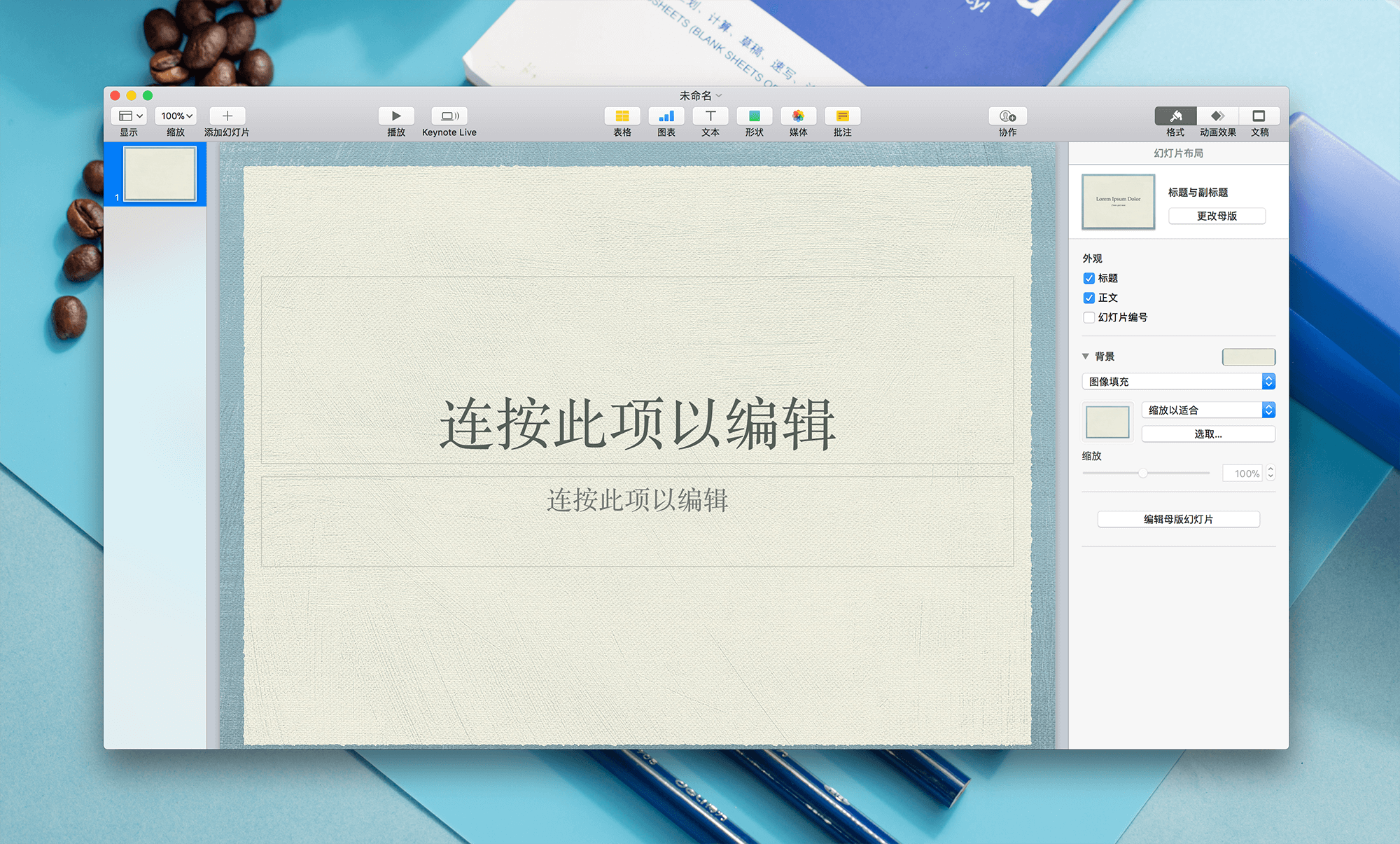This screenshot has width=1400, height=844.
Task: Add a comment with 批注 icon
Action: point(843,116)
